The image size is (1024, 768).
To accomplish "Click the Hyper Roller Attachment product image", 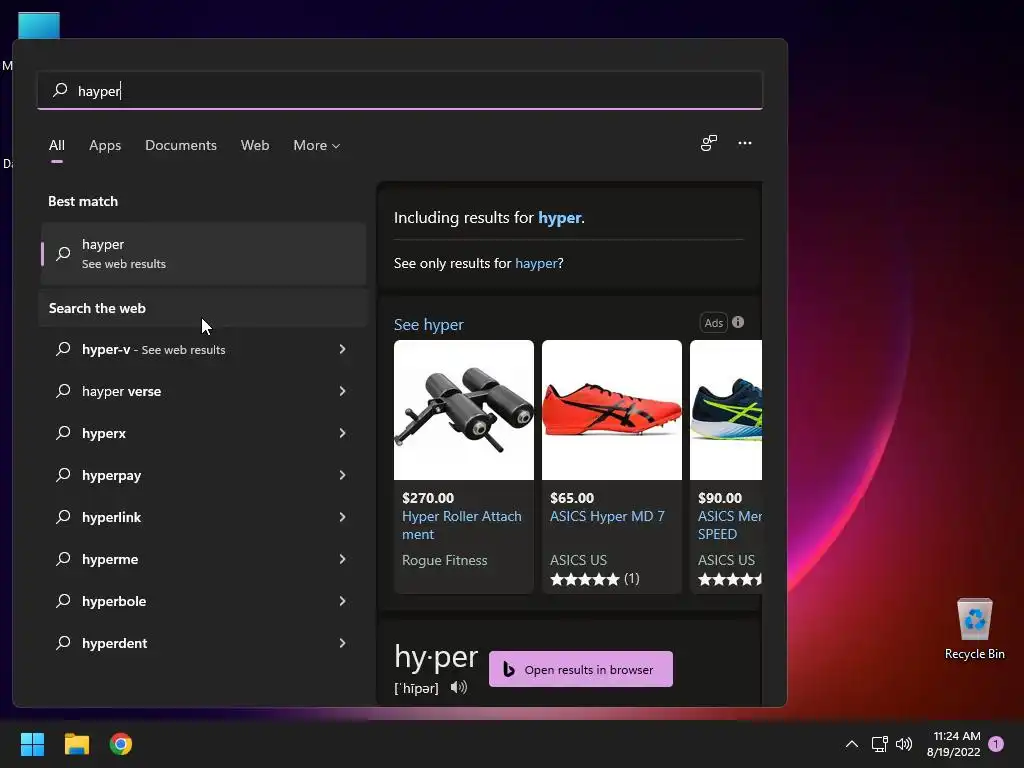I will (464, 410).
